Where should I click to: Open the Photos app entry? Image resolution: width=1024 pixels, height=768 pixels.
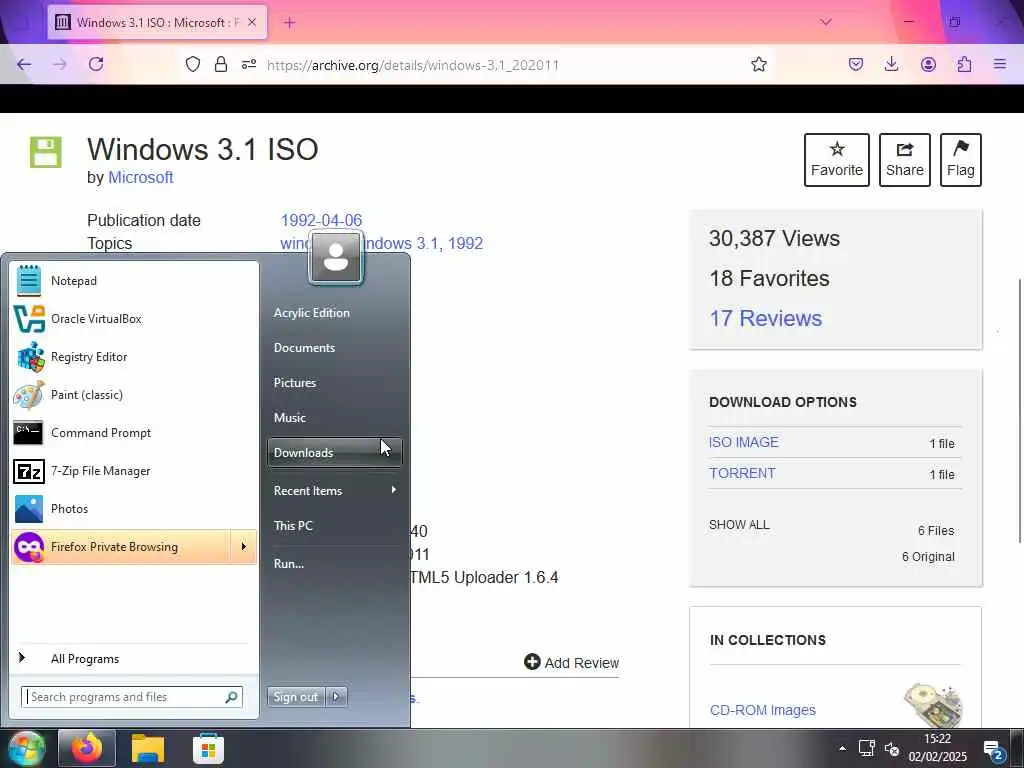pyautogui.click(x=134, y=509)
